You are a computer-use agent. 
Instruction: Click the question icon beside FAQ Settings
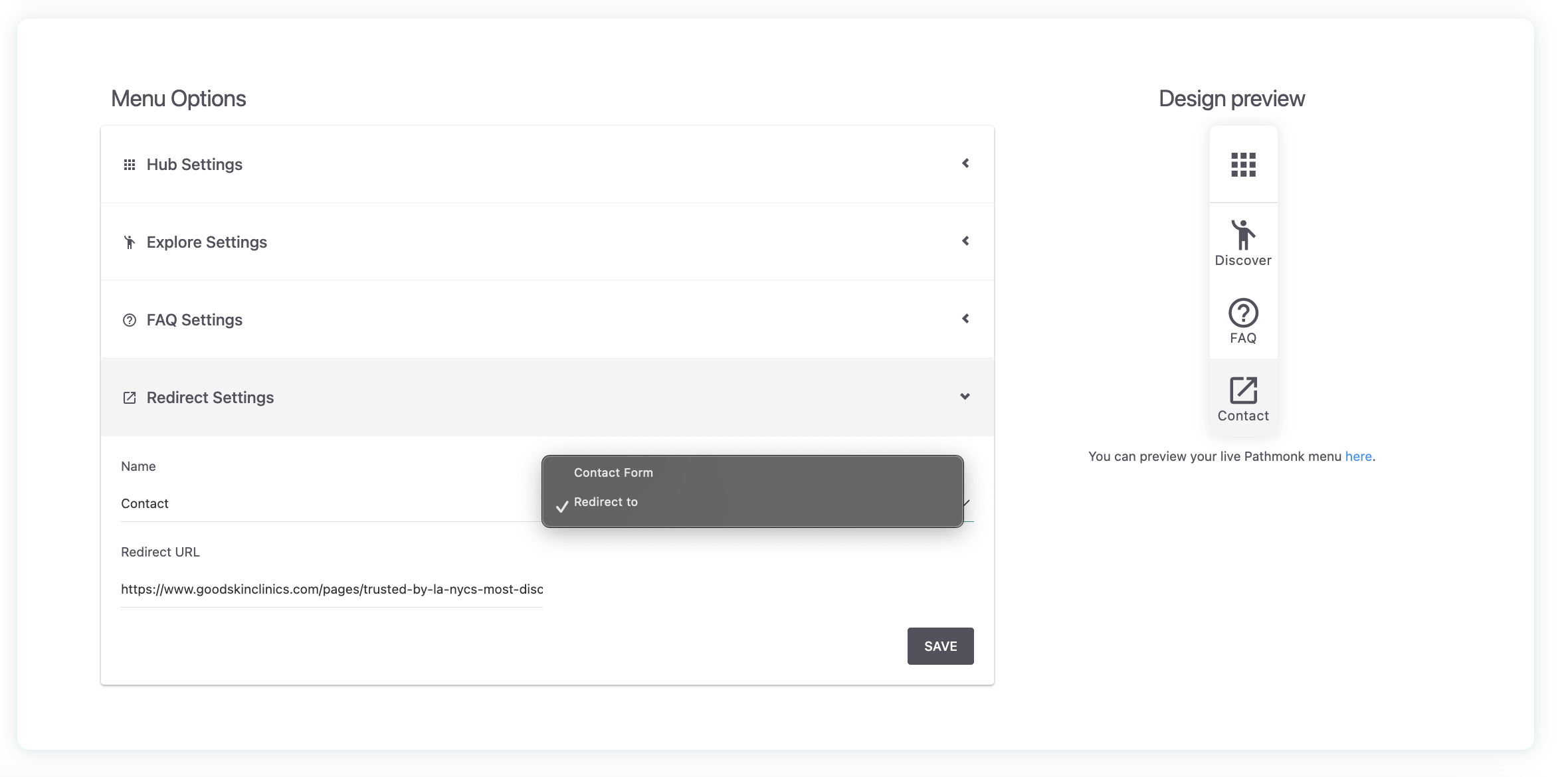tap(130, 320)
